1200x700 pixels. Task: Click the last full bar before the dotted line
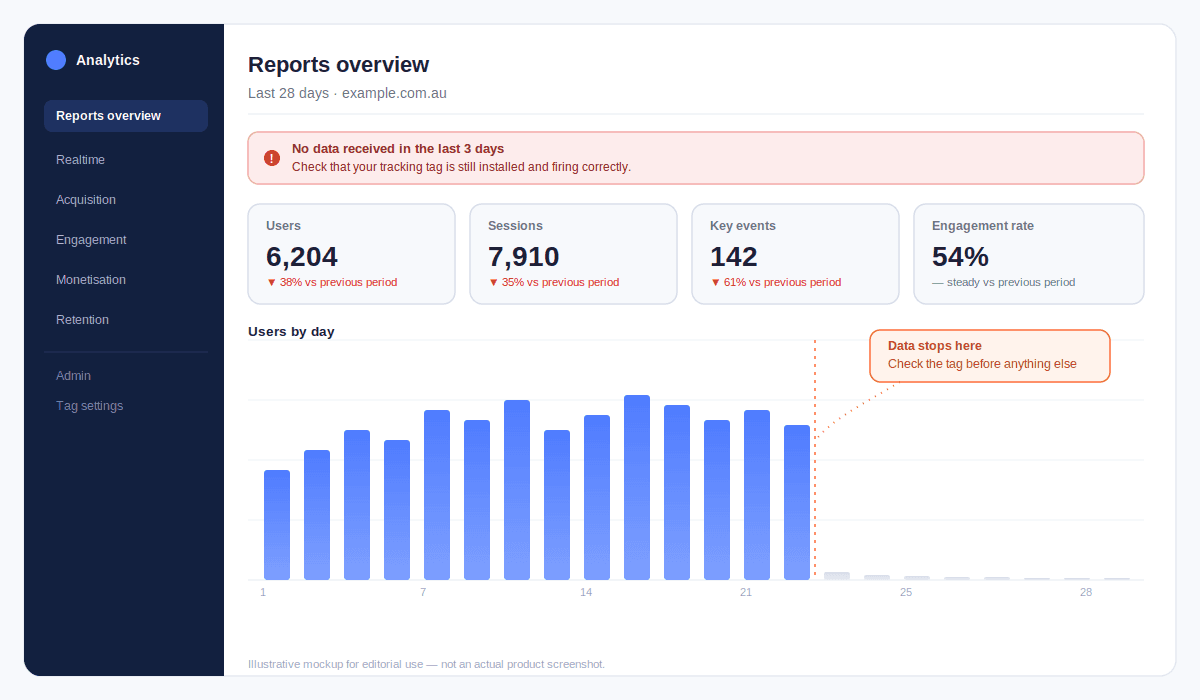click(x=797, y=502)
